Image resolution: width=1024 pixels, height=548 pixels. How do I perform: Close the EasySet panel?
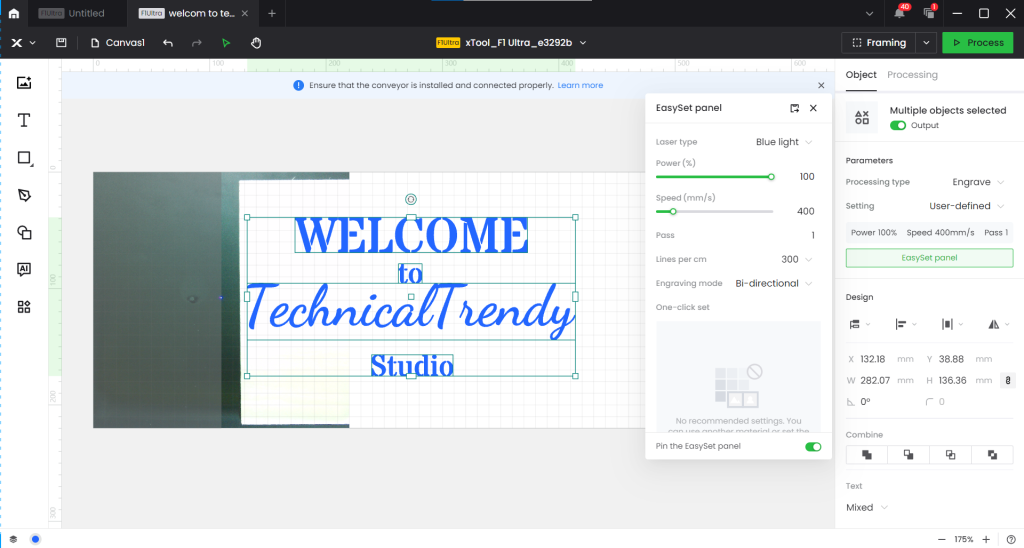coord(813,108)
